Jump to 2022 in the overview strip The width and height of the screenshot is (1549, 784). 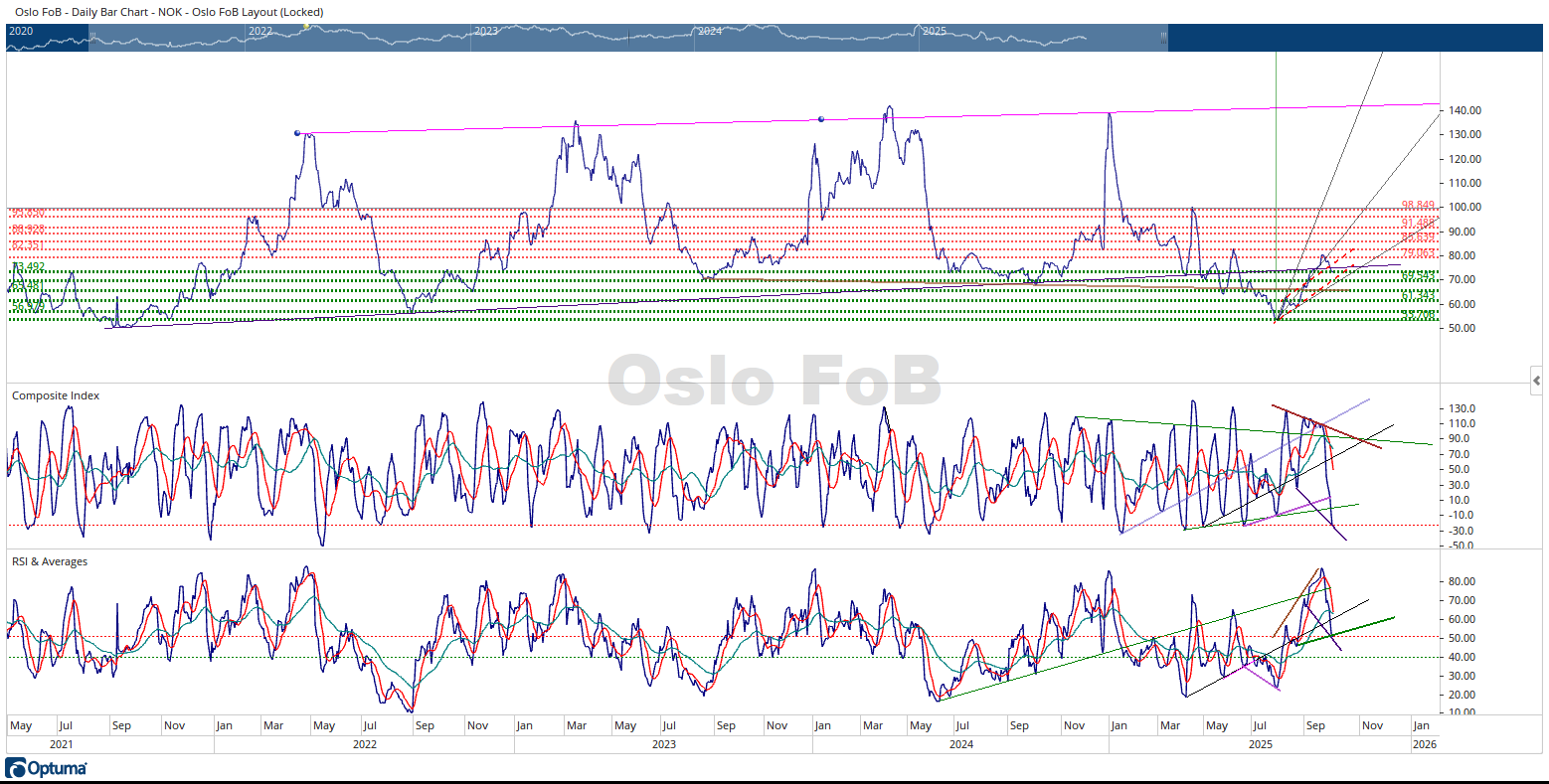tap(260, 32)
